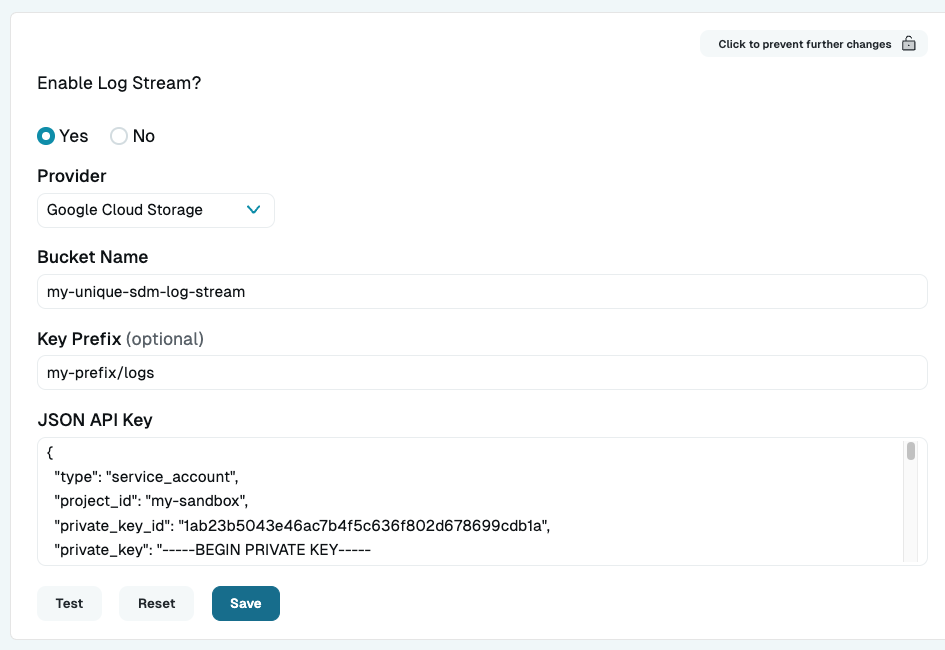The width and height of the screenshot is (945, 650).
Task: Select the Yes radio button
Action: point(46,136)
